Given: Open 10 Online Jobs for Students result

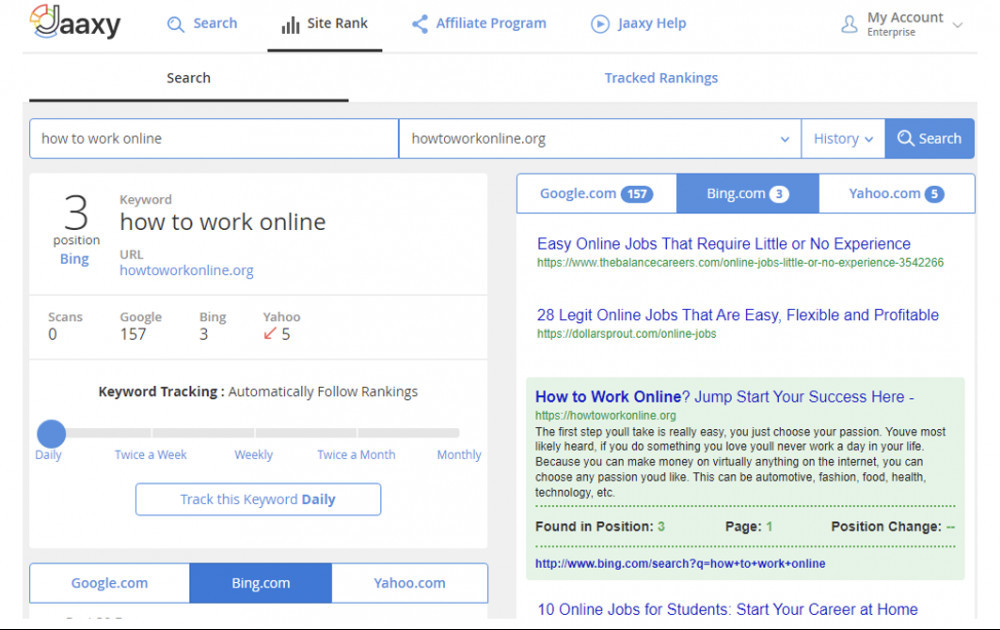Looking at the screenshot, I should coord(728,610).
